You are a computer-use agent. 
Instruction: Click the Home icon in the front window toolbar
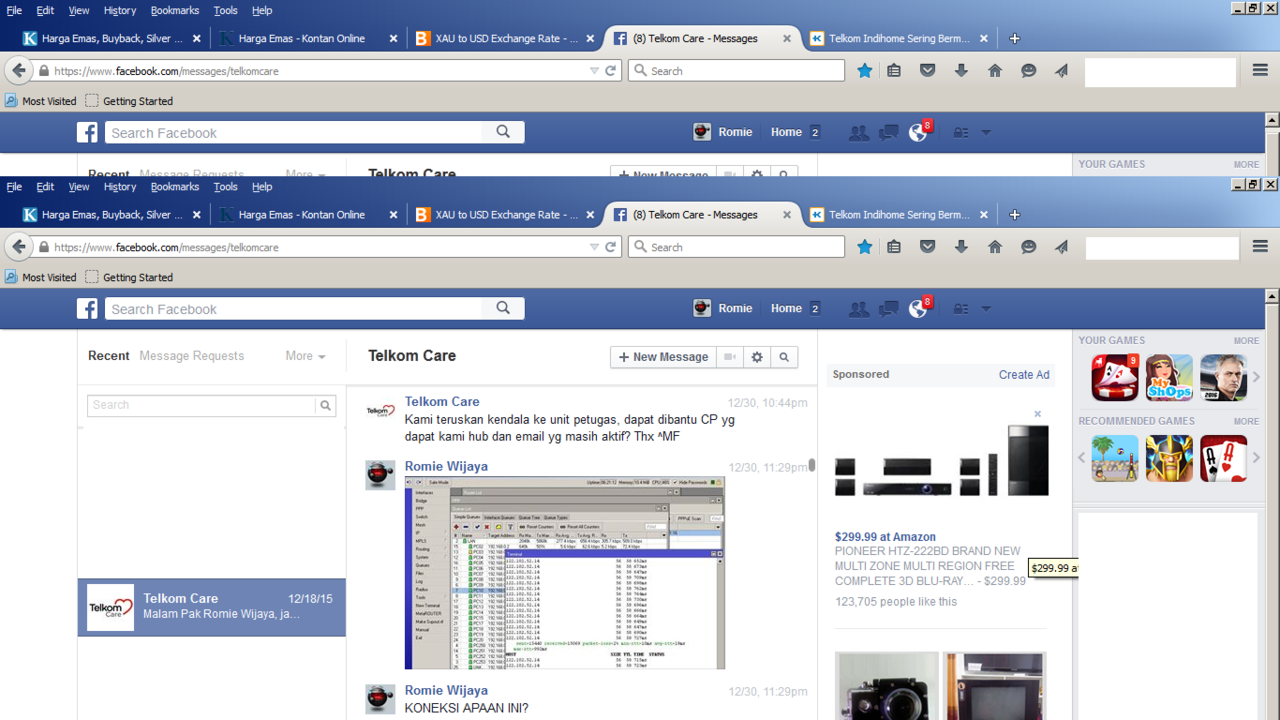pos(995,247)
